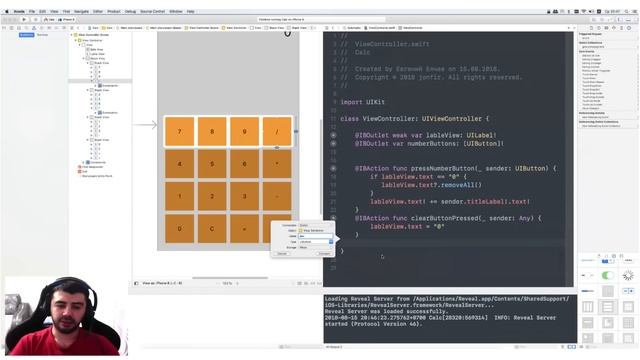Open the Editor menu
640x360 pixels.
(x=98, y=11)
